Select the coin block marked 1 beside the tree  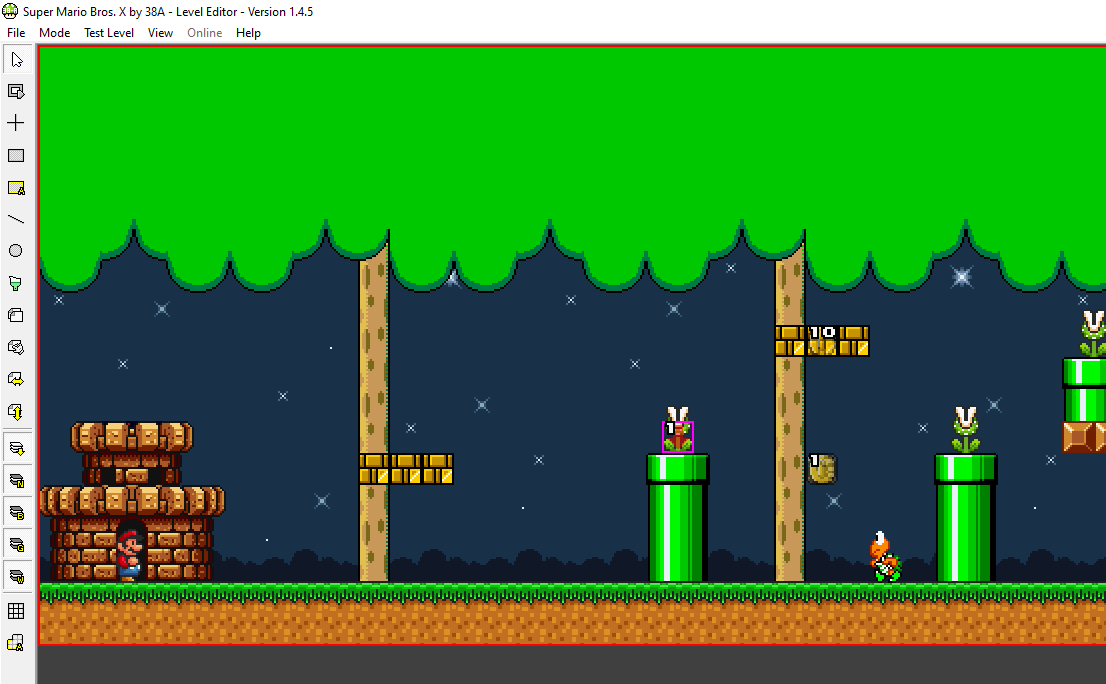coord(822,469)
